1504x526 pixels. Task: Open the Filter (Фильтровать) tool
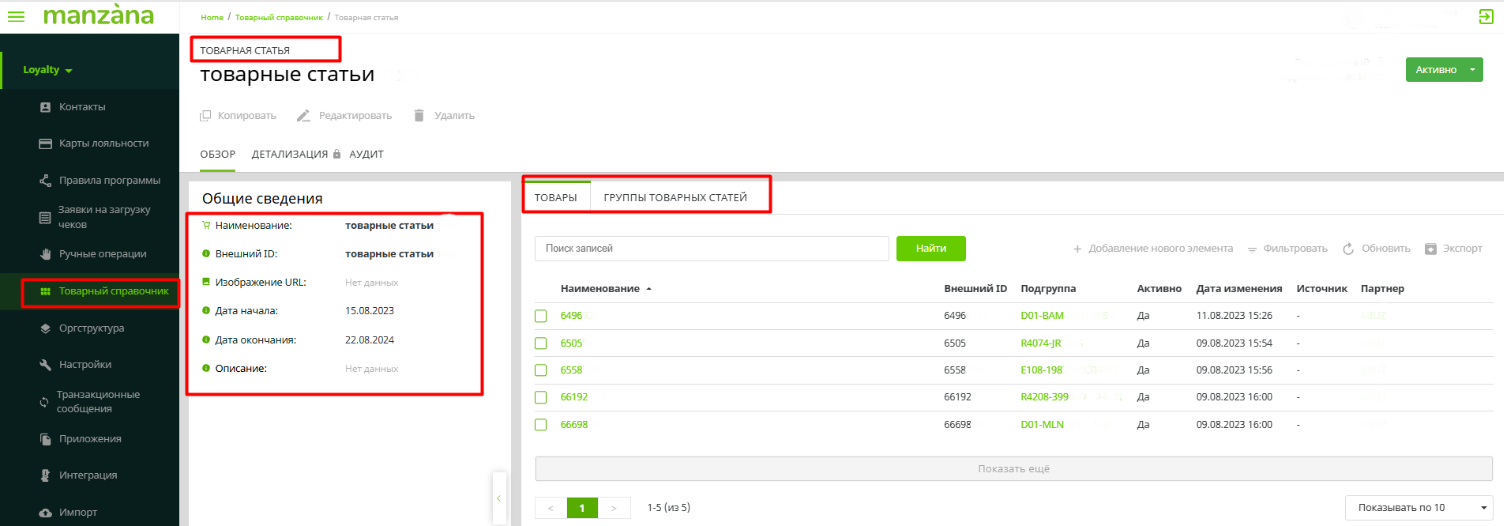(1287, 248)
